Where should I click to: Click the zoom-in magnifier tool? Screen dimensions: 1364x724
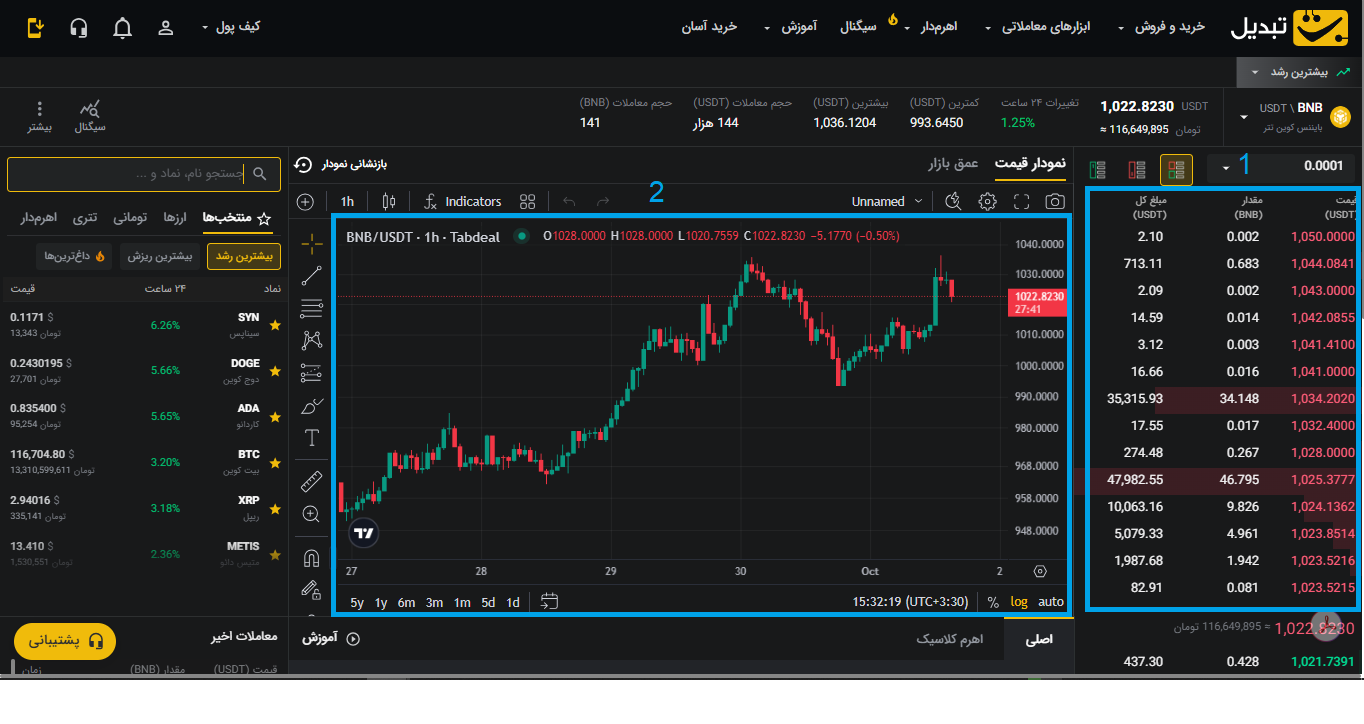pyautogui.click(x=310, y=514)
